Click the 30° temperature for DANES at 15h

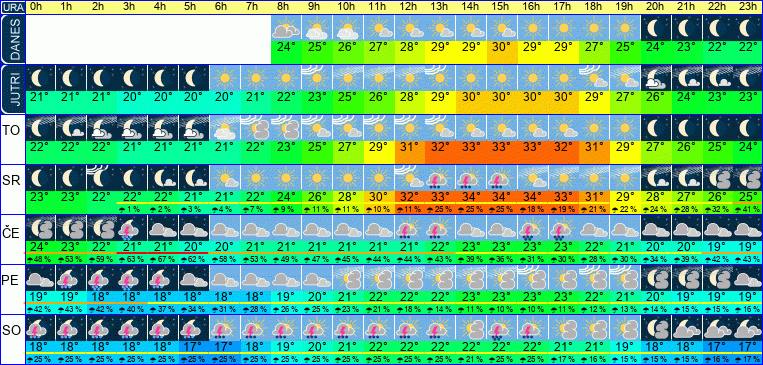coord(502,48)
